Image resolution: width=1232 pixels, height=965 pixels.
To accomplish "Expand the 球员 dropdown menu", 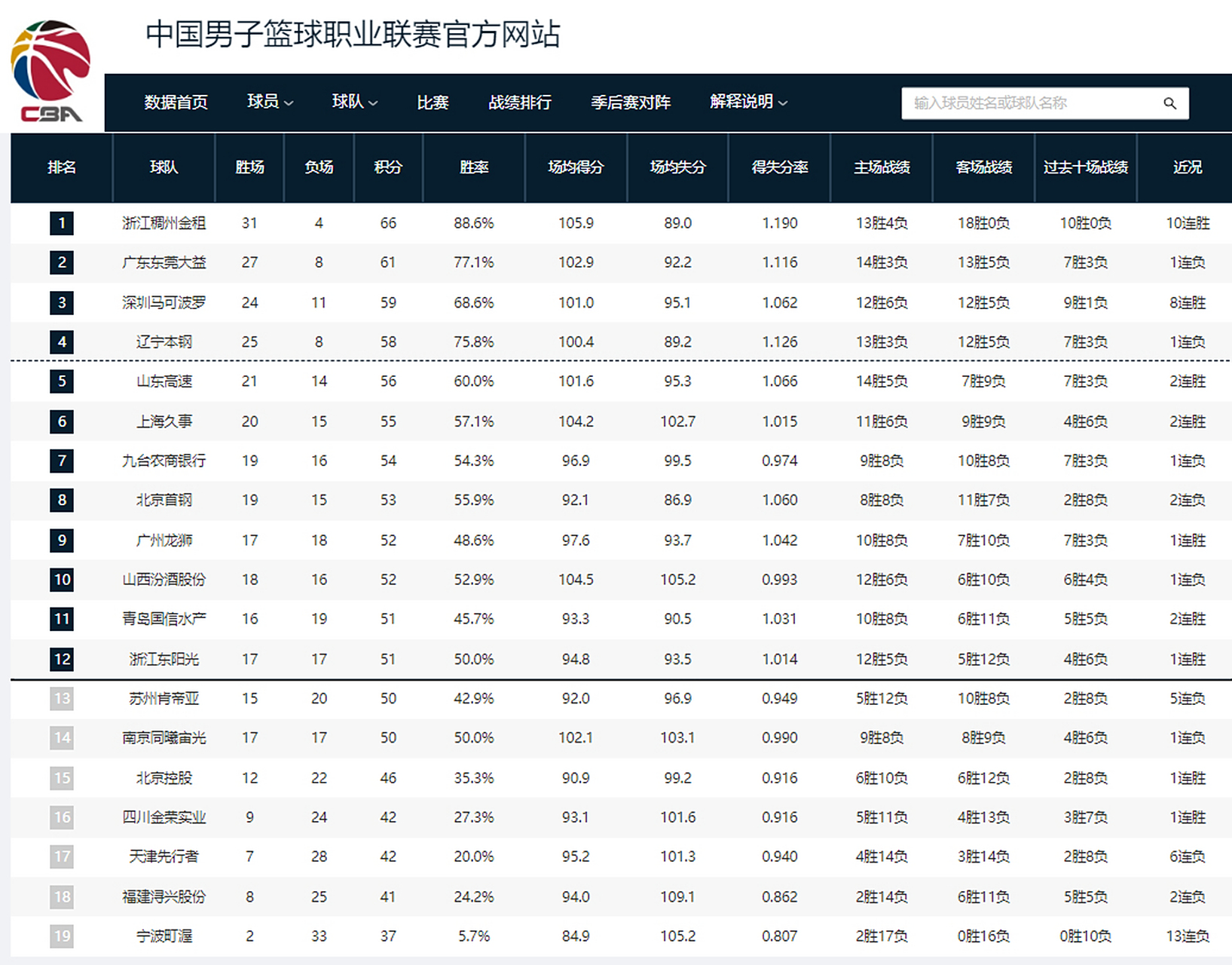I will pyautogui.click(x=270, y=102).
